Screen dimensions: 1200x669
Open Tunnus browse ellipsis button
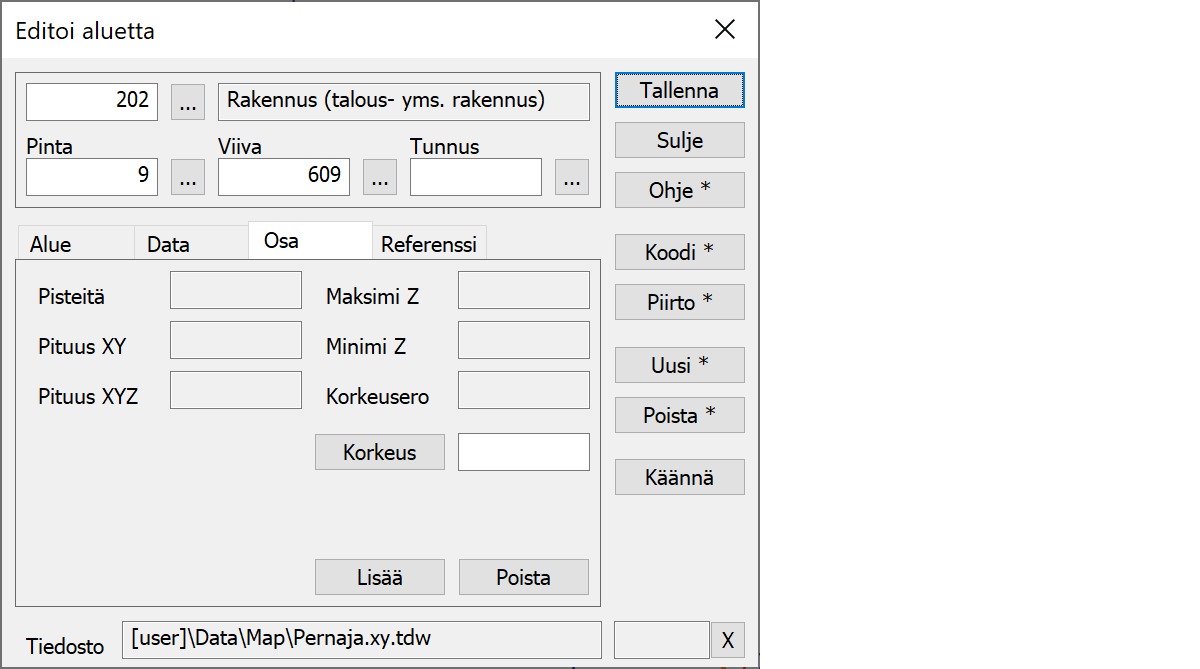571,177
